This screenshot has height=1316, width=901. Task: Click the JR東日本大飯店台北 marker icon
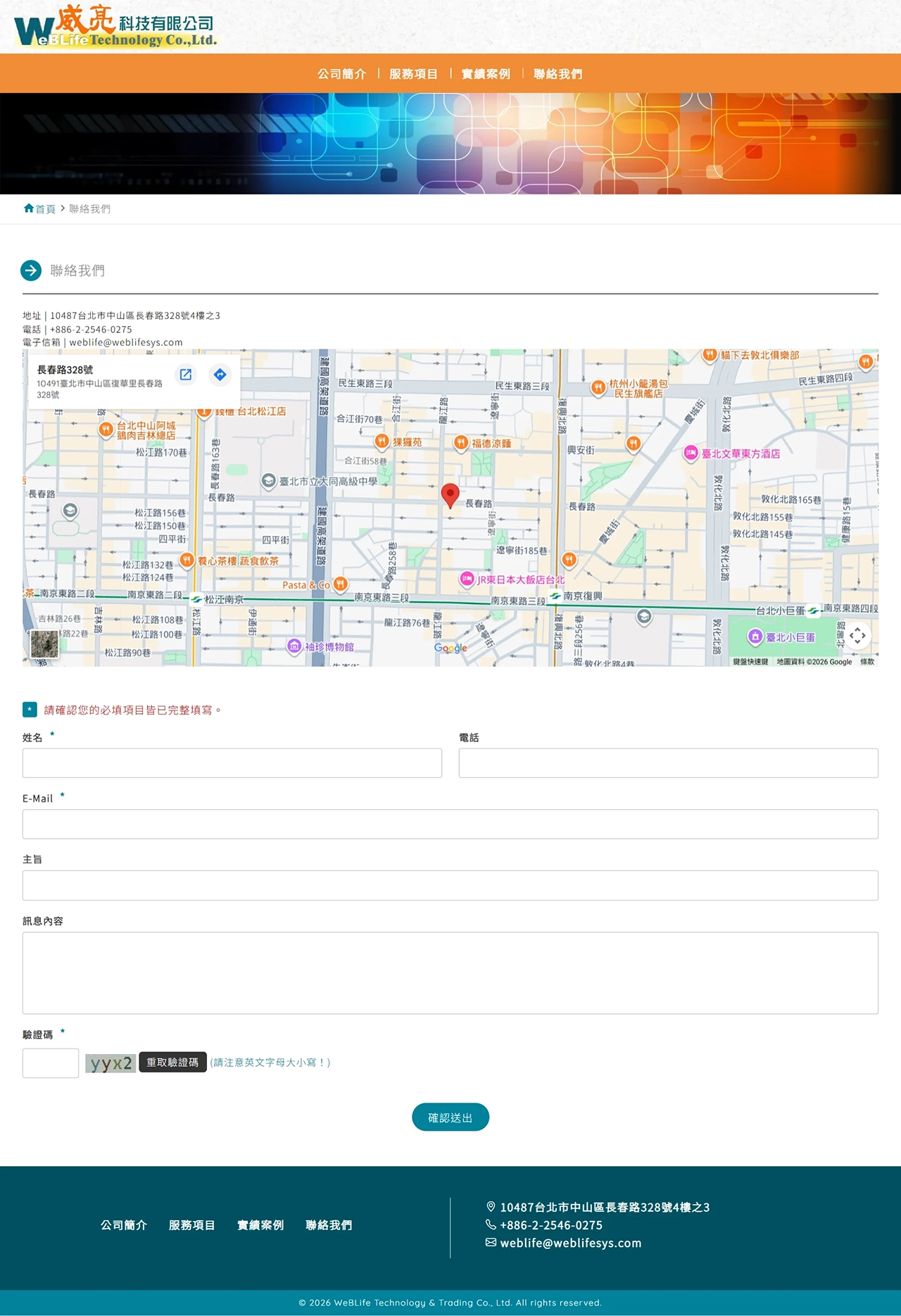[467, 579]
